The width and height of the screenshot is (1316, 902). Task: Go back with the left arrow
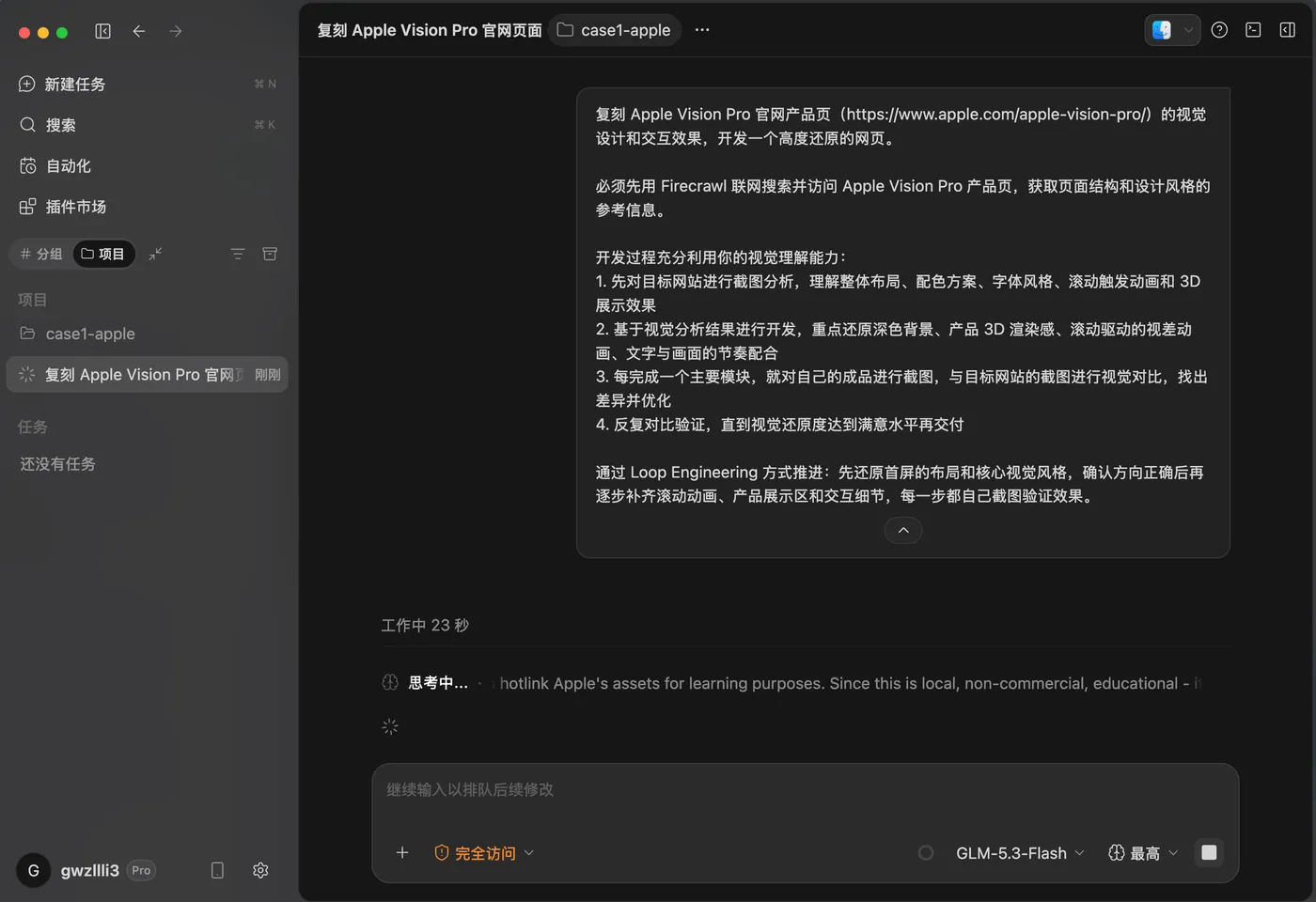pyautogui.click(x=139, y=31)
